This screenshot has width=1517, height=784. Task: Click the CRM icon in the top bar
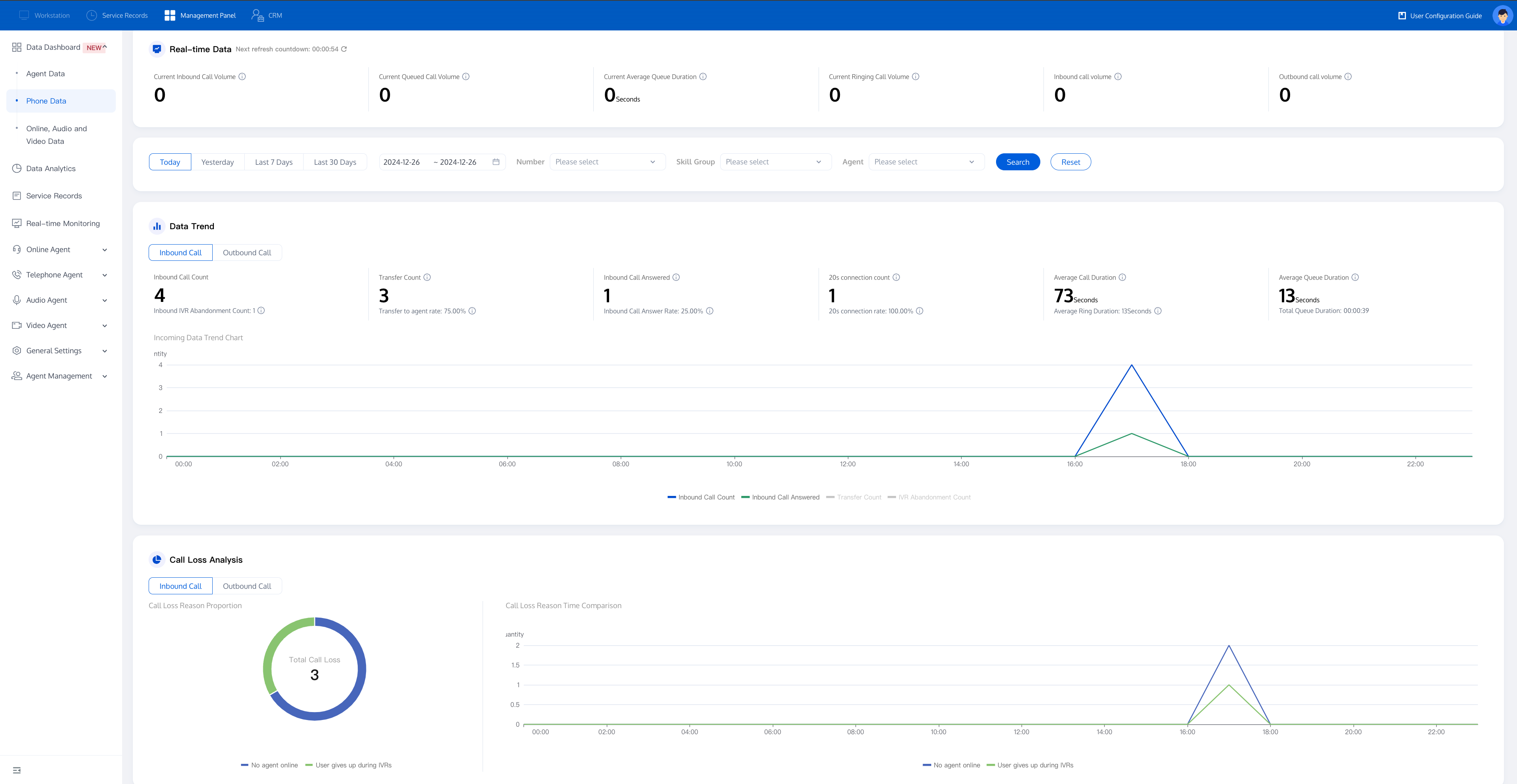tap(257, 15)
